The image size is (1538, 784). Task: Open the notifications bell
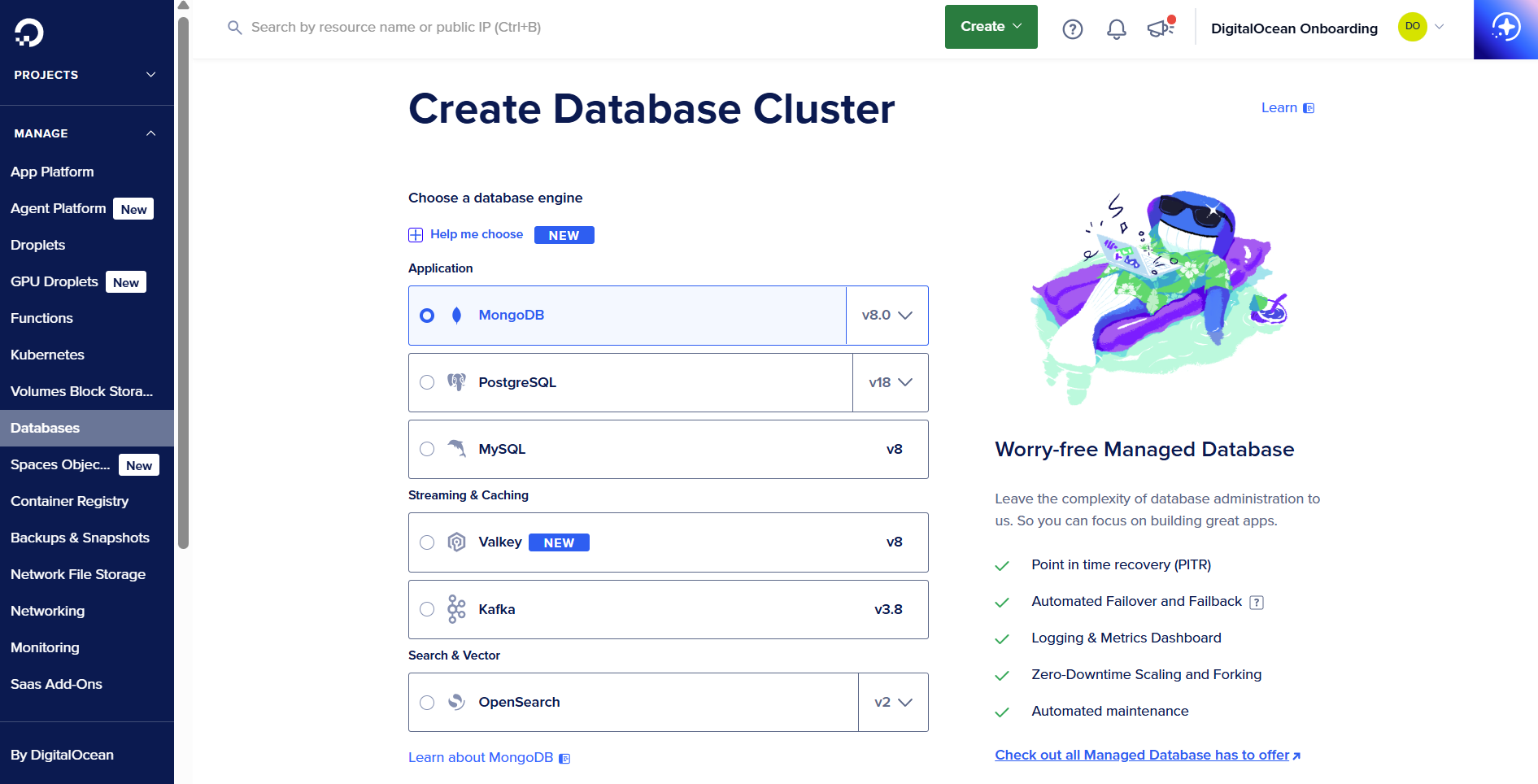1116,27
